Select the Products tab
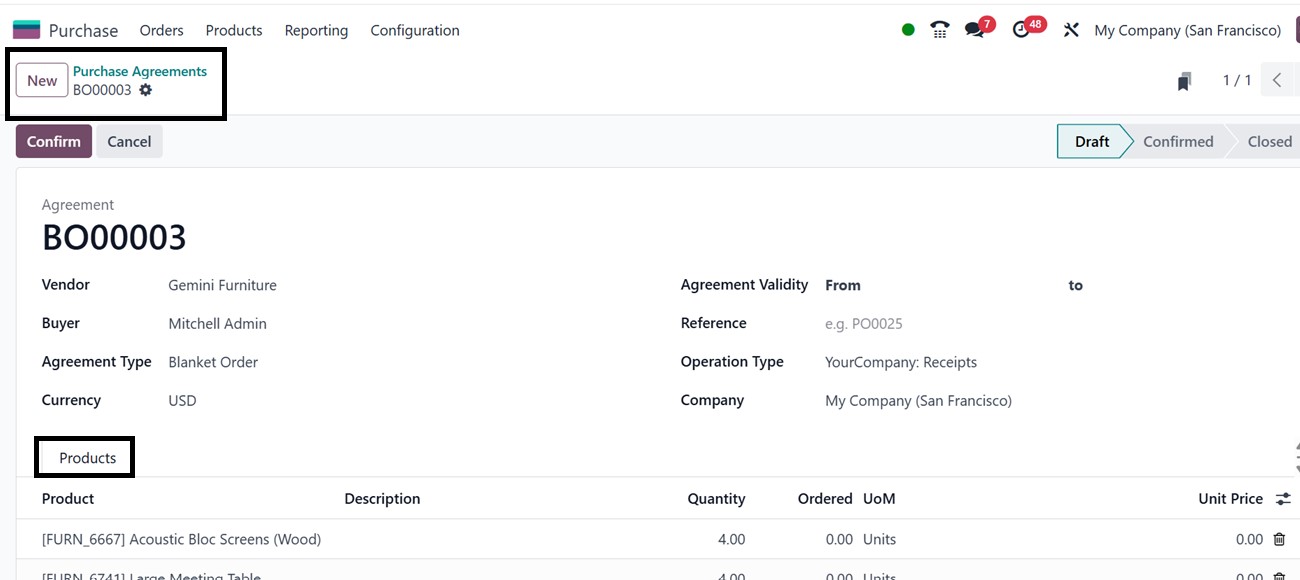 coord(87,458)
